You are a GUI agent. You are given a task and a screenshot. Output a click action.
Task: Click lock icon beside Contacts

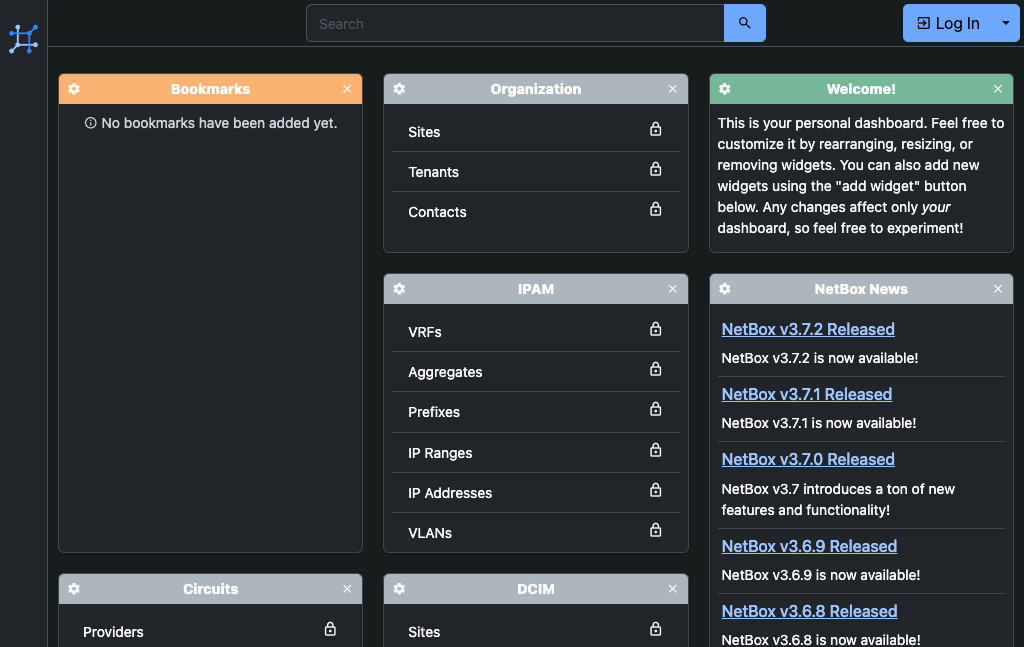pyautogui.click(x=656, y=209)
